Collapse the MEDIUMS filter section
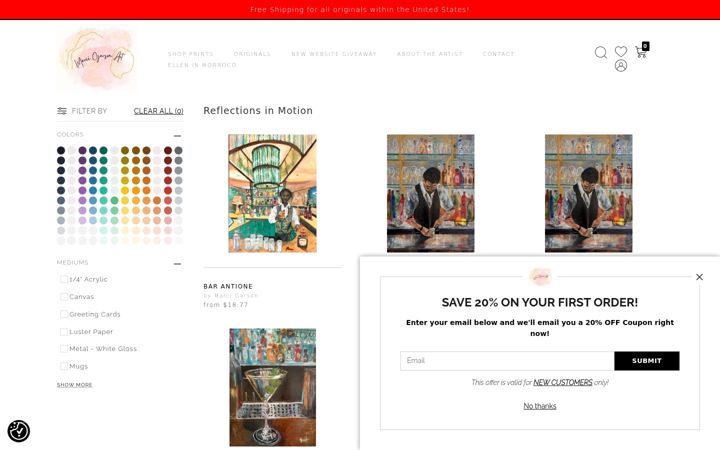The height and width of the screenshot is (450, 720). coord(178,264)
